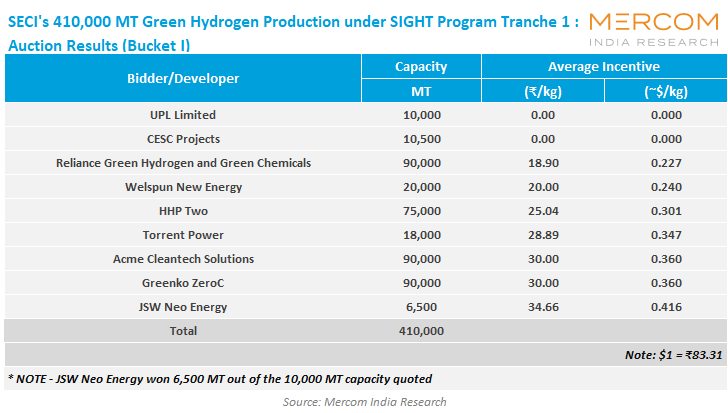Click the 10,500 capacity of CESC Projects
This screenshot has height=413, width=728.
tap(422, 139)
